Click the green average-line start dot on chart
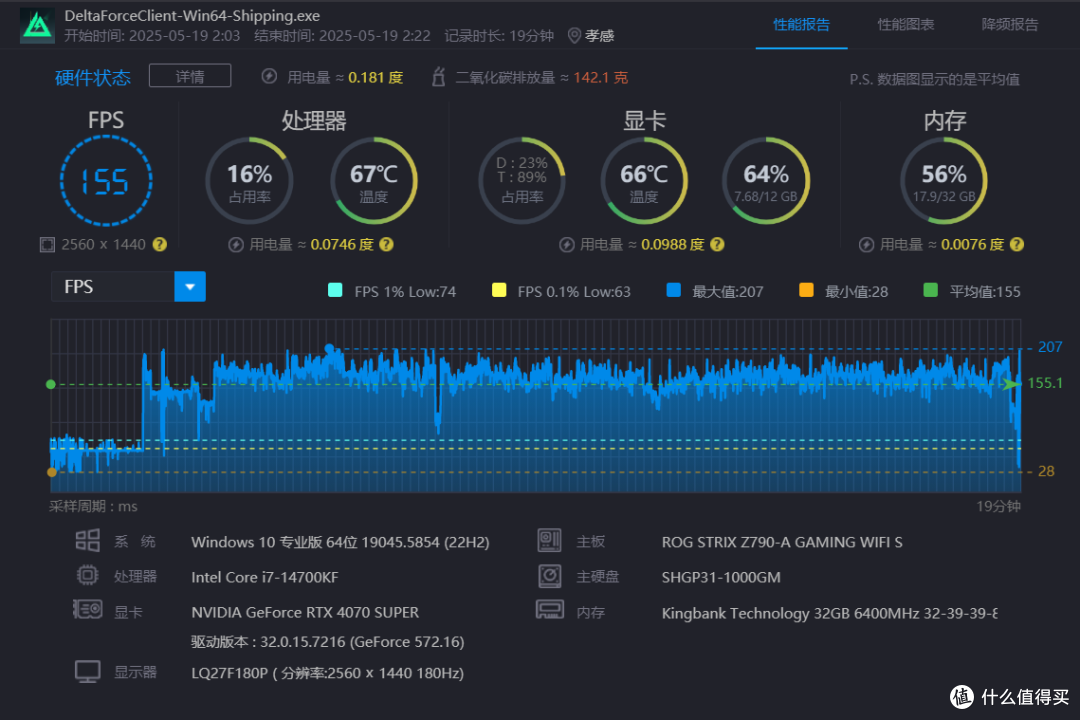The width and height of the screenshot is (1080, 720). click(x=50, y=384)
